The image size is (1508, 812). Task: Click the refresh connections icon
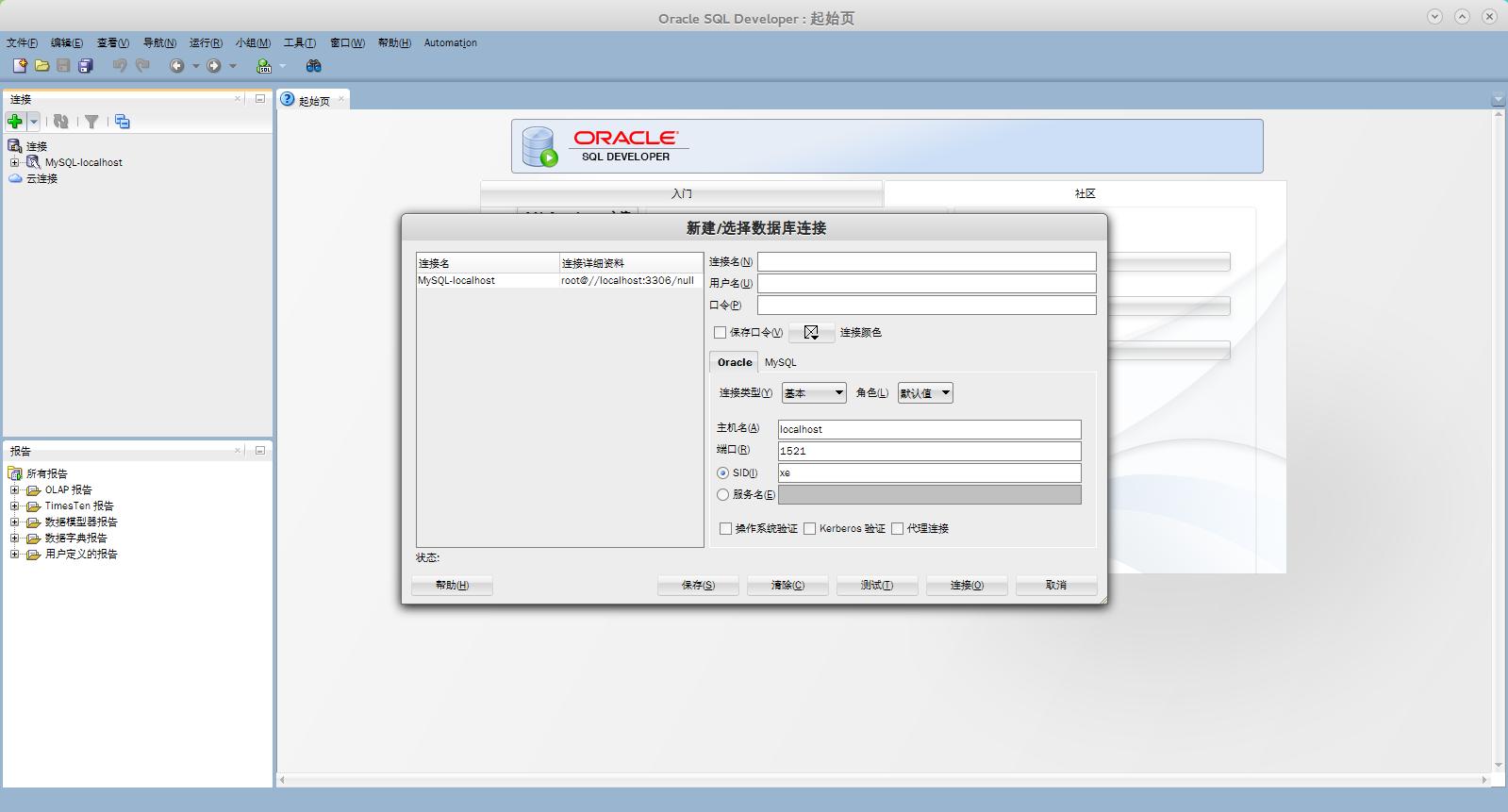pyautogui.click(x=61, y=122)
